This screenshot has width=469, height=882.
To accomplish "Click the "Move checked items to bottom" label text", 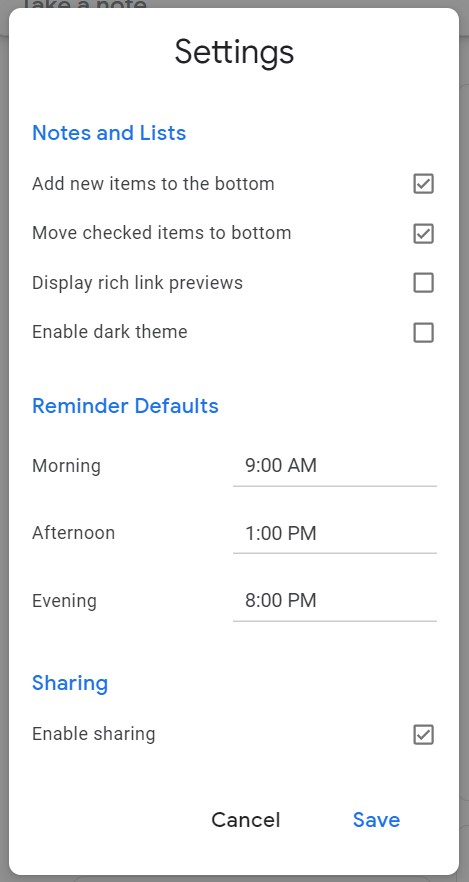I will (x=161, y=233).
